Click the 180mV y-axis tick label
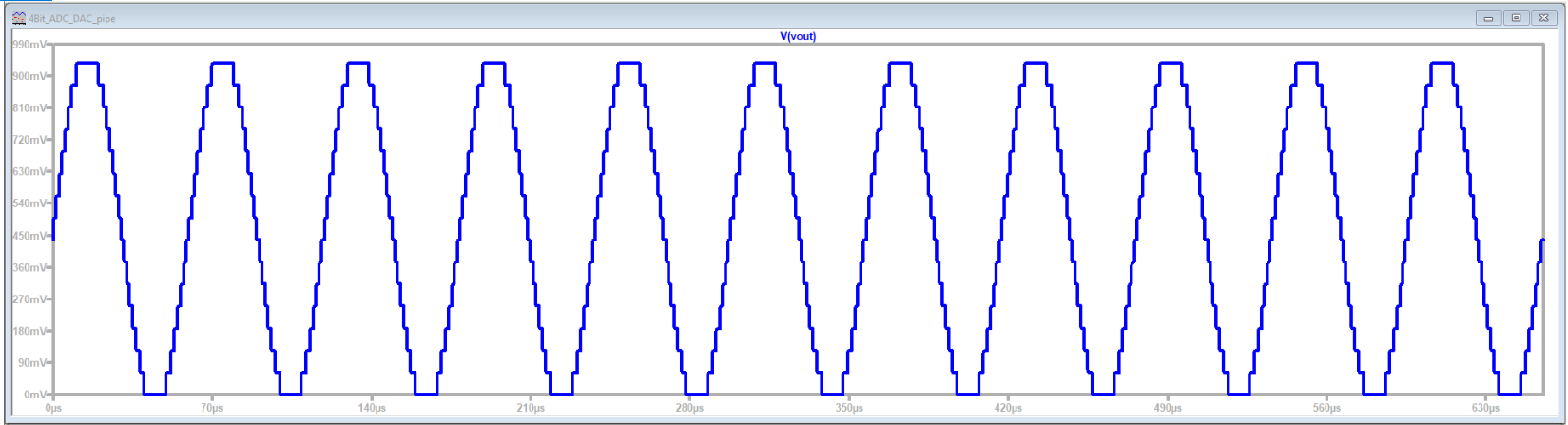This screenshot has width=1568, height=425. (x=28, y=331)
